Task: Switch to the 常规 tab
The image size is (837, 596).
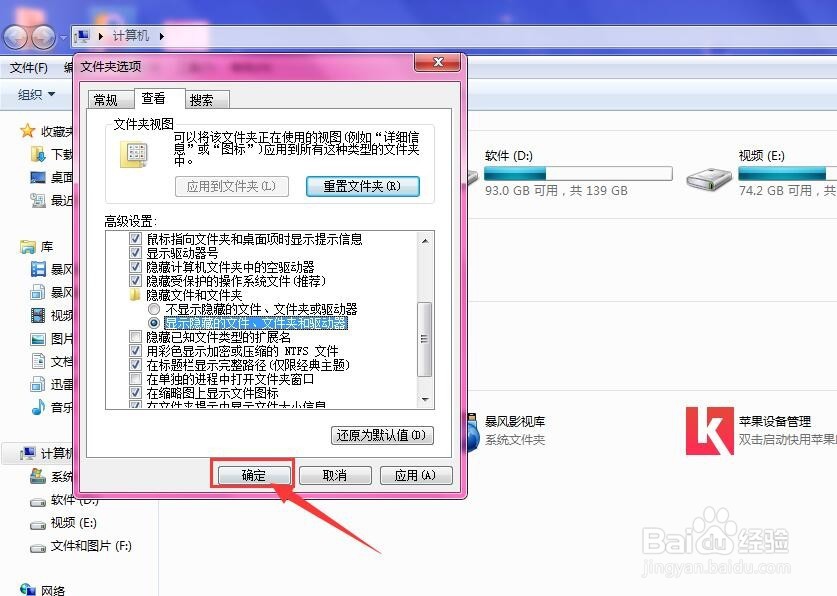Action: (110, 100)
